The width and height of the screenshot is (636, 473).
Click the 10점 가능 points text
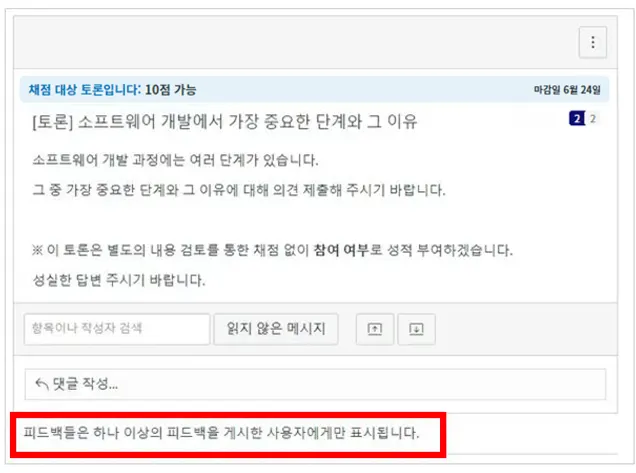(x=170, y=89)
